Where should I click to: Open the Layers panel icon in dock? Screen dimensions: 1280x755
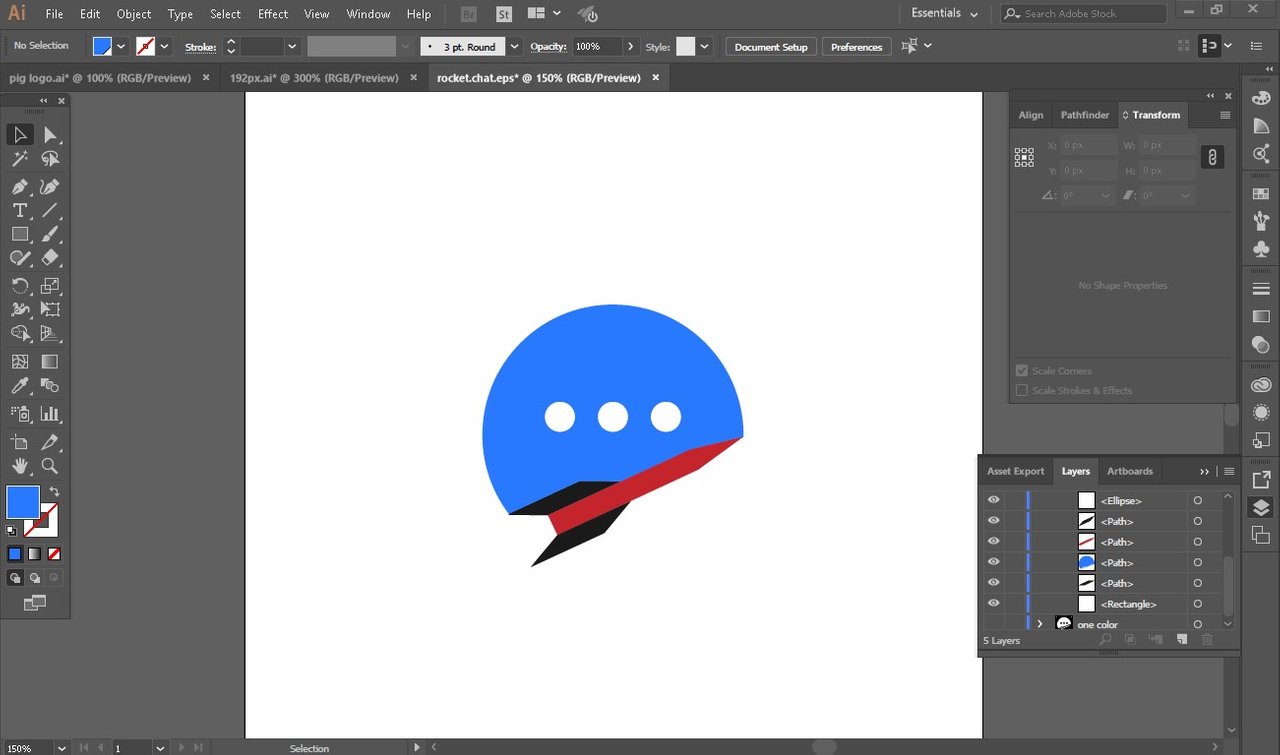(1260, 508)
